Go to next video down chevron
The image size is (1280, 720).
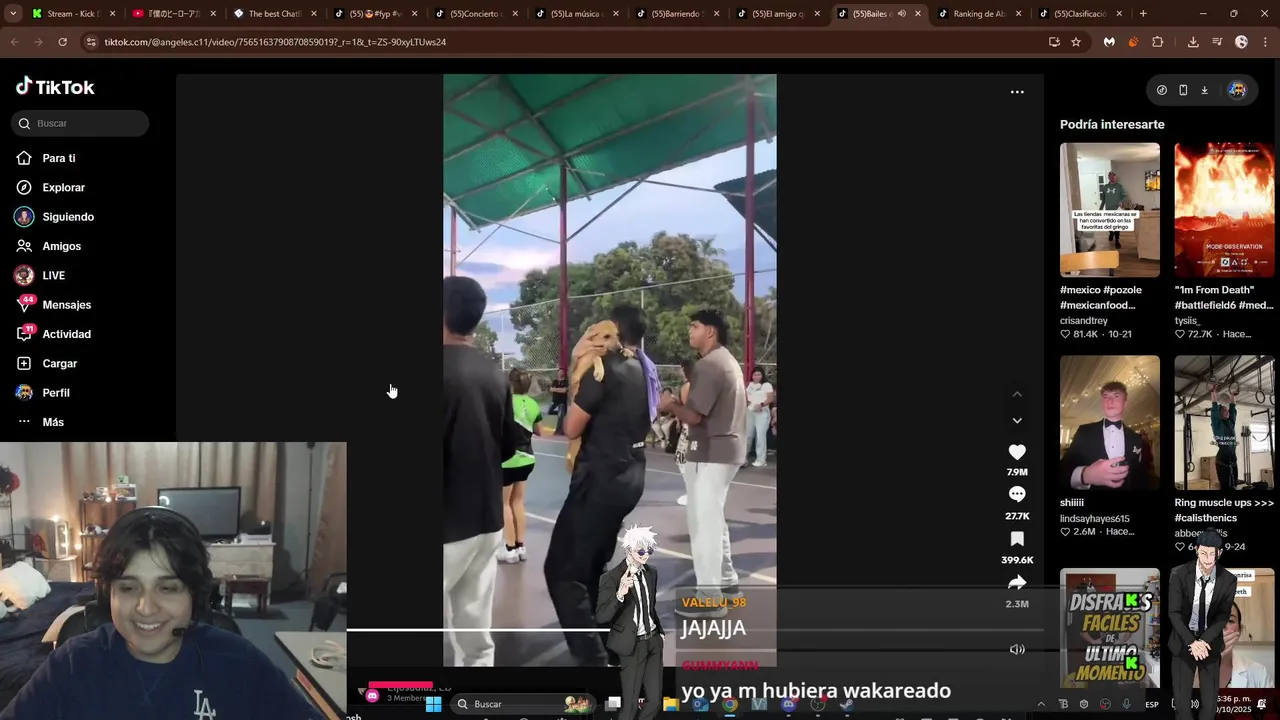(1017, 421)
